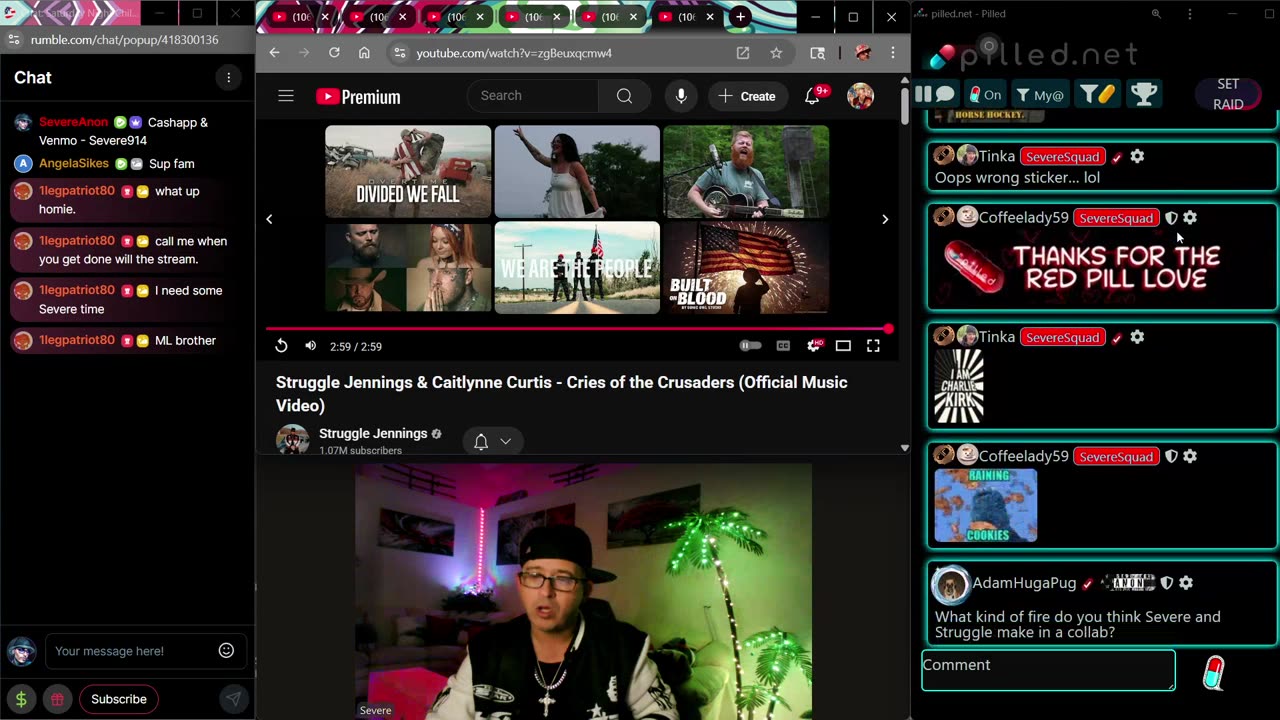Open Rumble chat emoji picker
The image size is (1280, 720).
coord(226,651)
